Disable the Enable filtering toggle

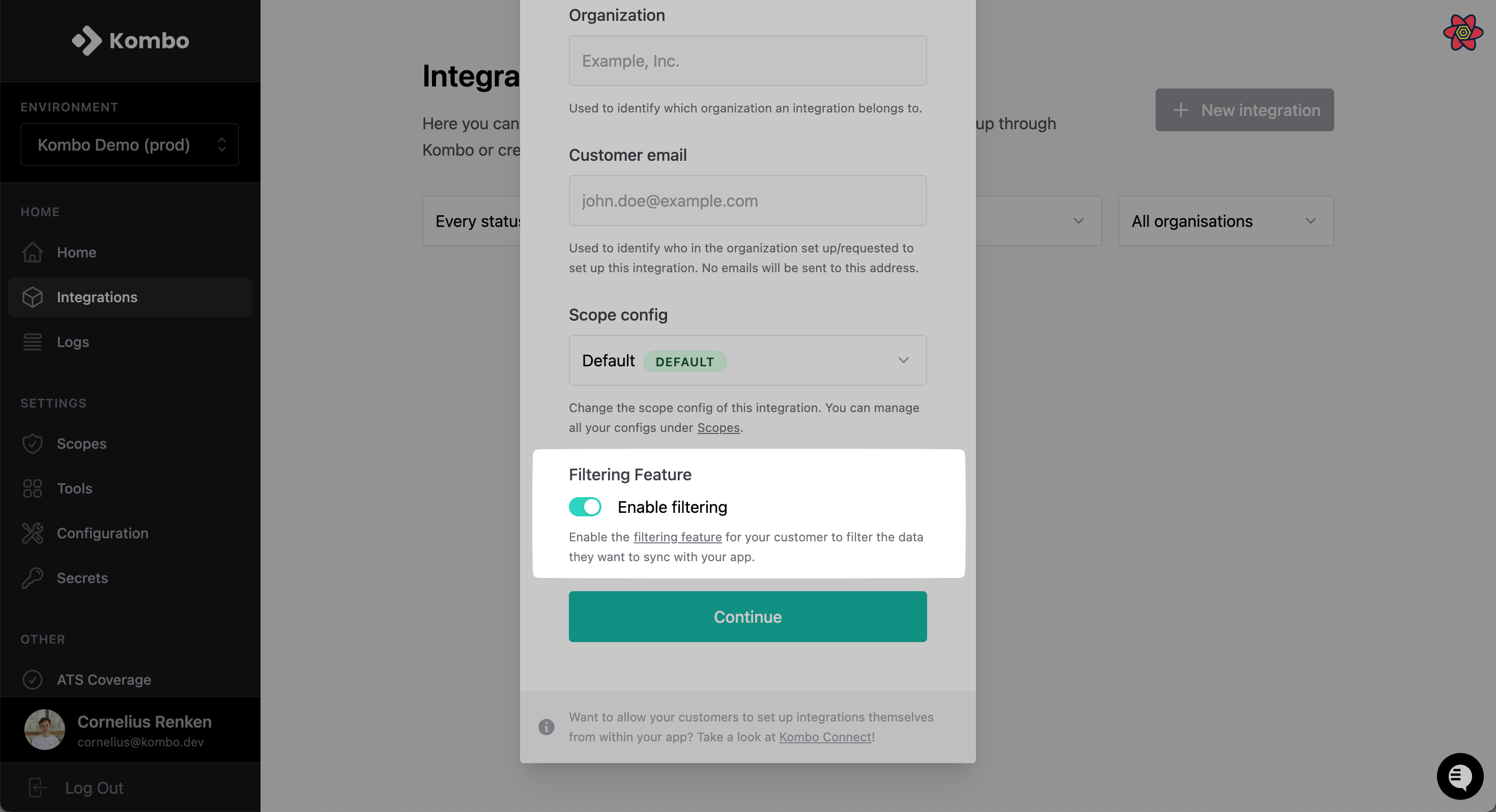585,507
